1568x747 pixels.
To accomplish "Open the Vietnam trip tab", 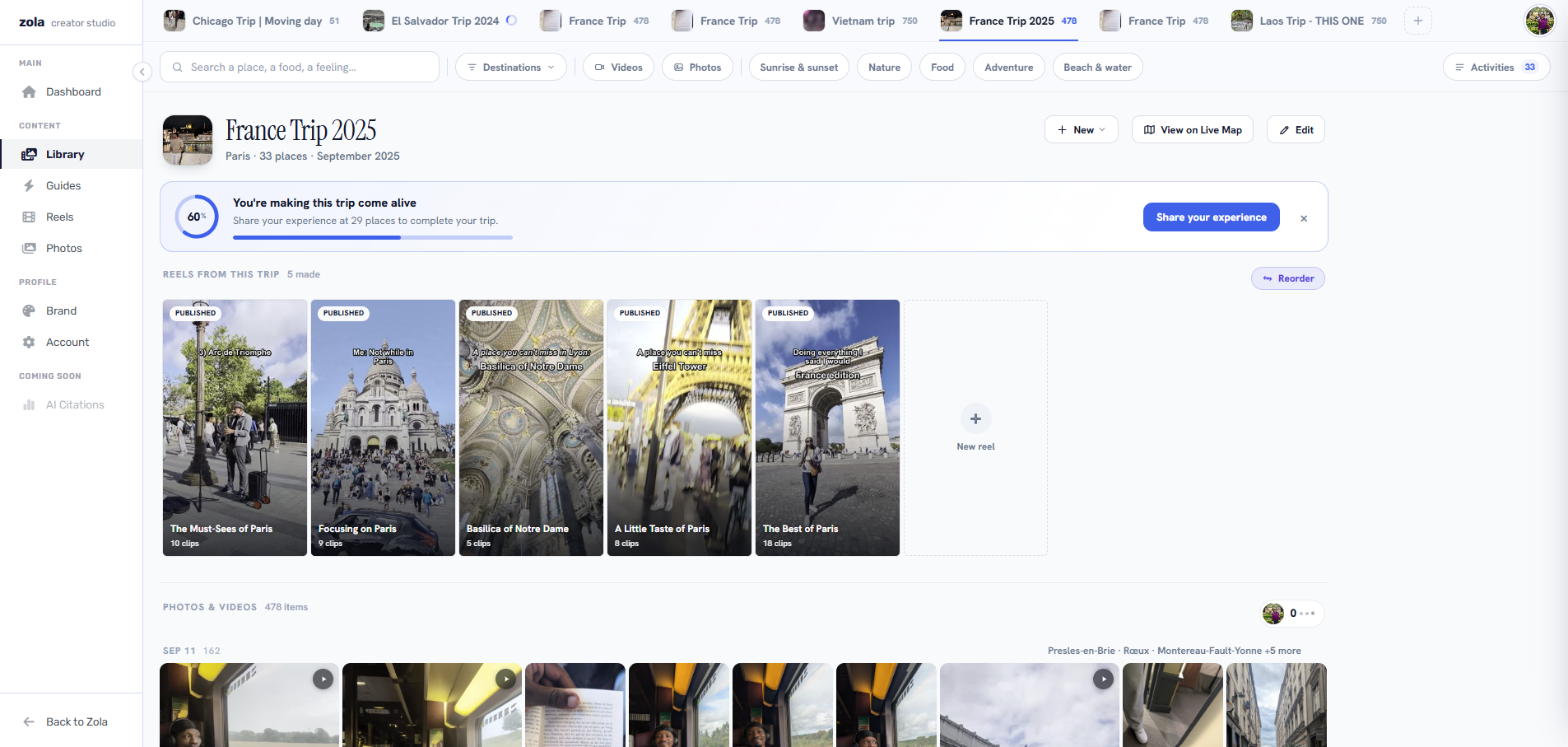I will pos(860,21).
